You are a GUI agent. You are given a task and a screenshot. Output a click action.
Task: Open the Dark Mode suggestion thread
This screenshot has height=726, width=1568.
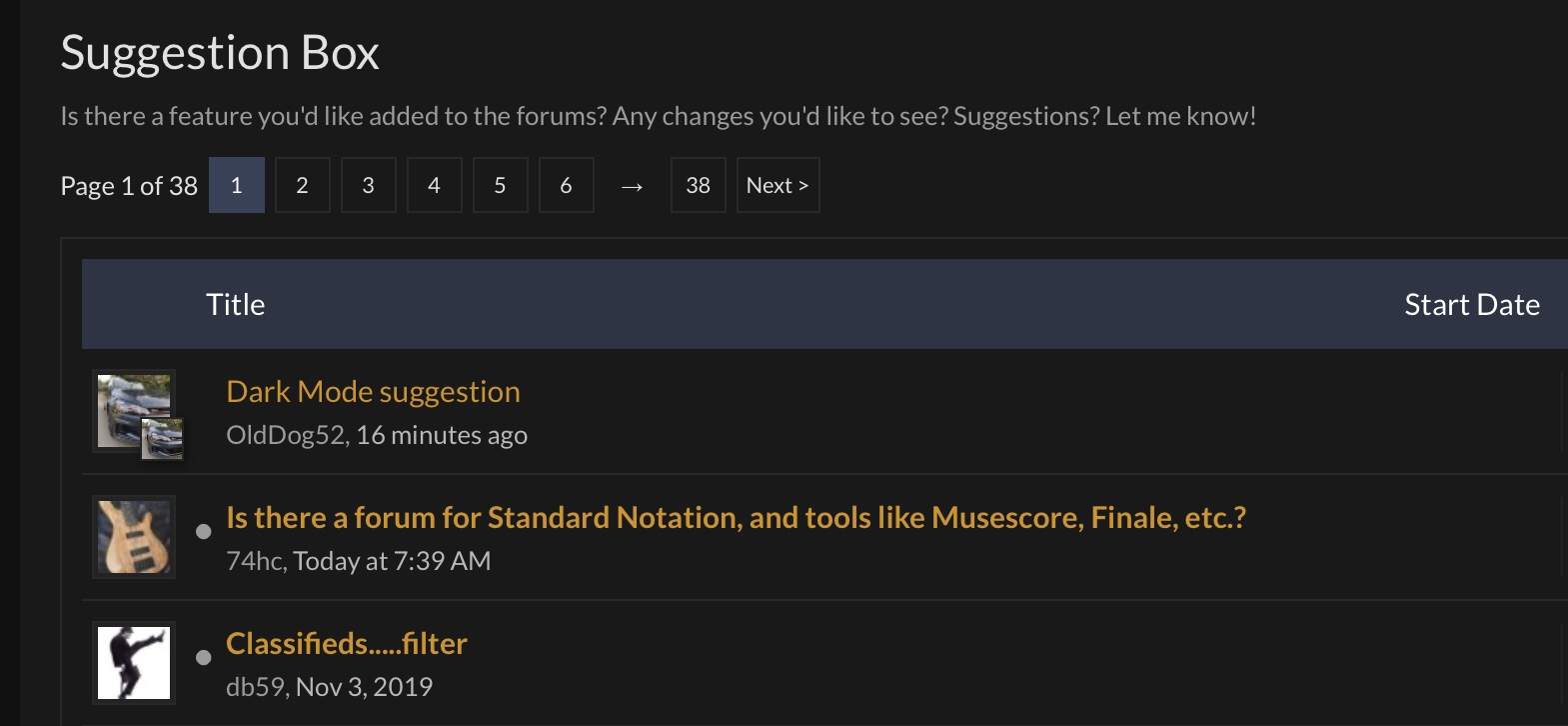point(373,391)
